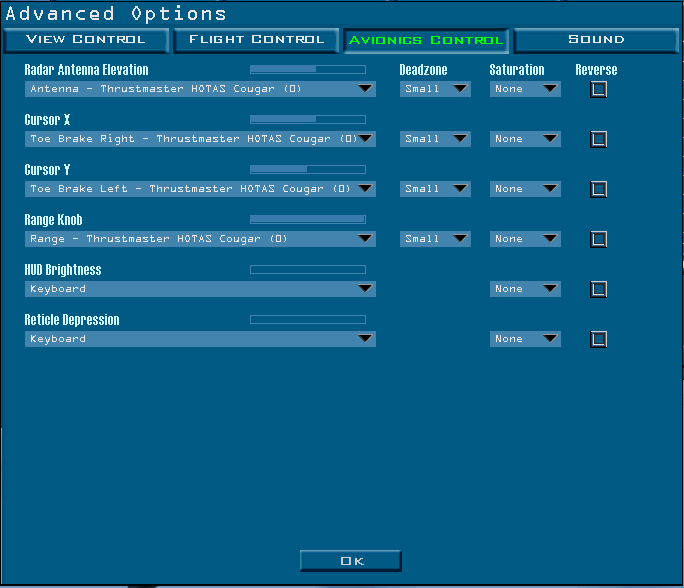Open the Flight Control tab

pos(256,40)
